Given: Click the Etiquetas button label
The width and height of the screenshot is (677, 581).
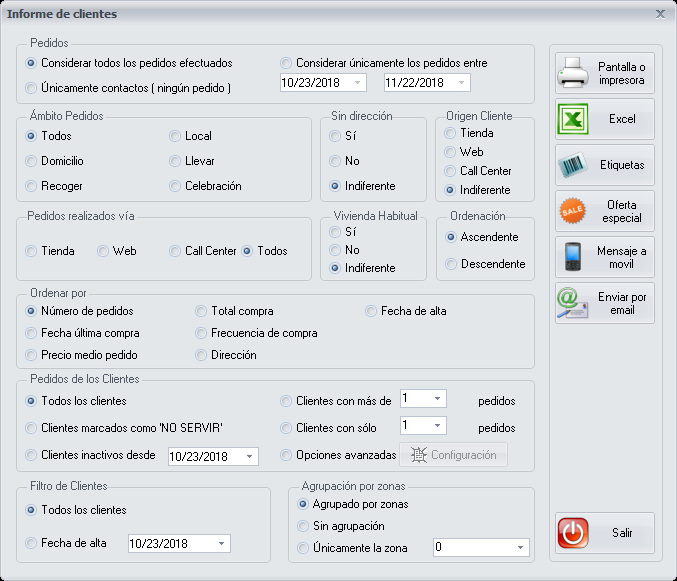Looking at the screenshot, I should [622, 165].
